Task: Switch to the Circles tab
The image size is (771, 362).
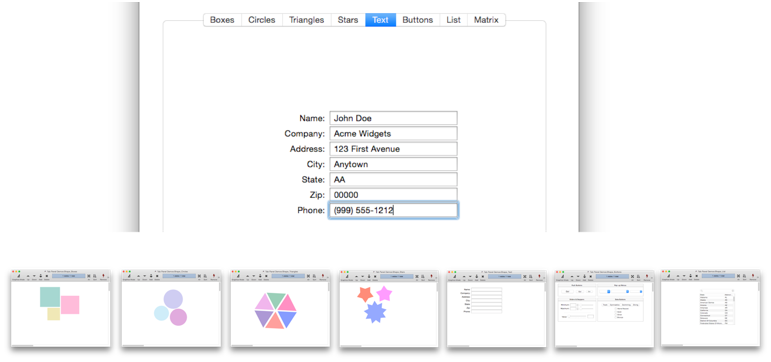Action: point(262,20)
